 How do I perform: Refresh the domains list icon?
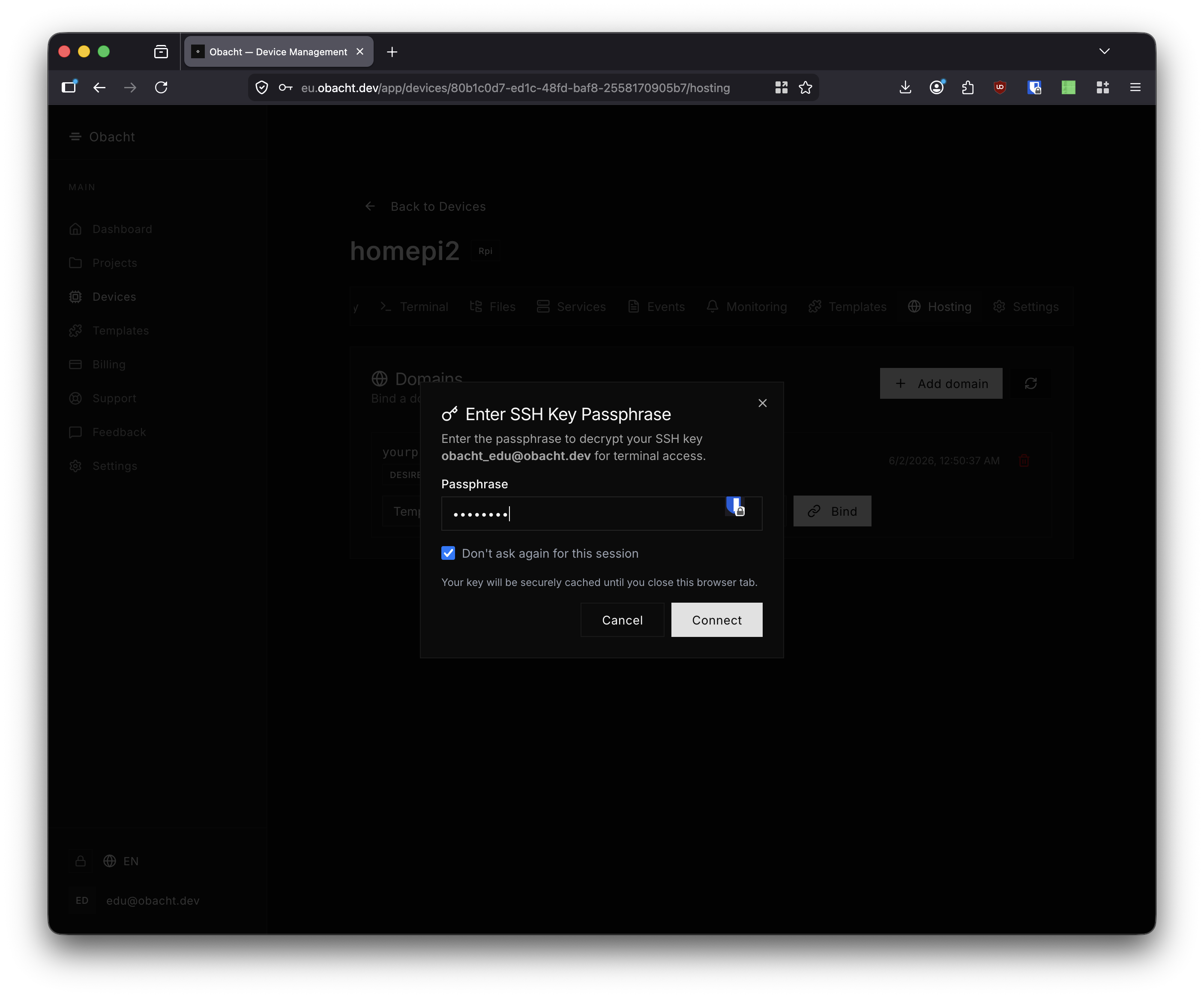1030,383
